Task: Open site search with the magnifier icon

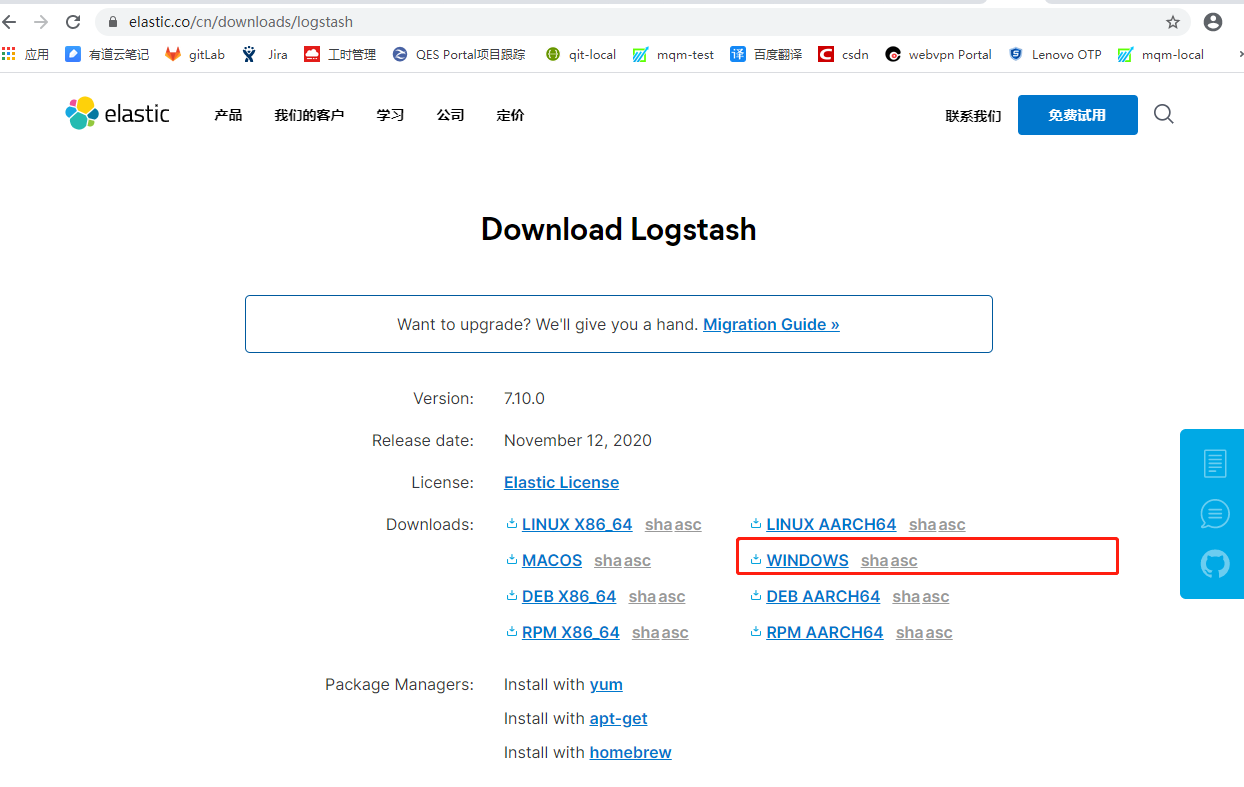Action: (1163, 114)
